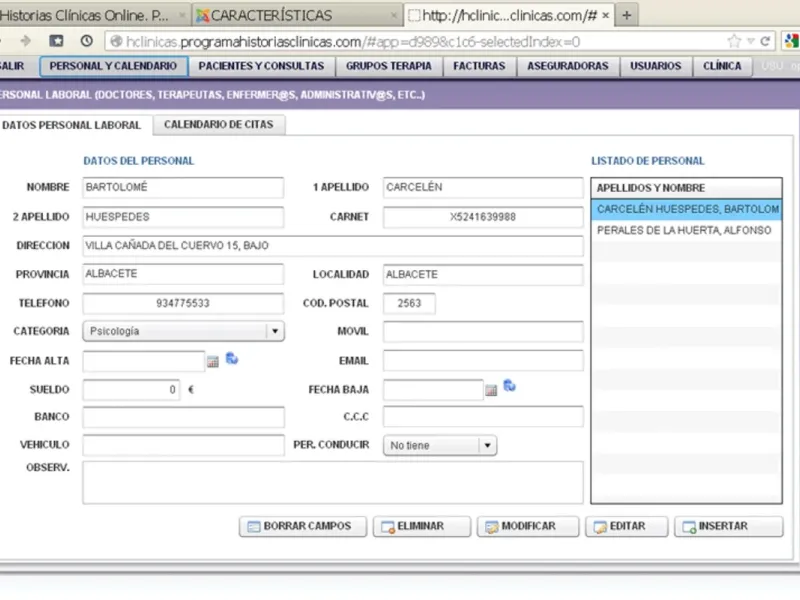
Task: Open the GRUPOS TERAPIA menu
Action: click(x=389, y=66)
